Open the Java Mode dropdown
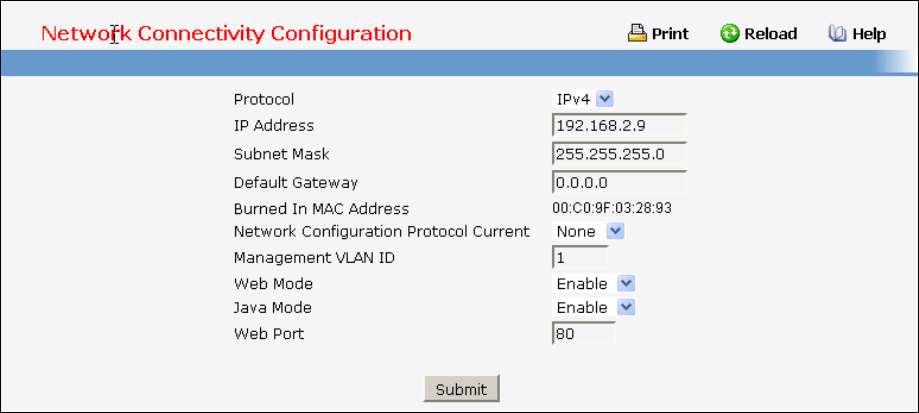Viewport: 919px width, 413px height. (x=627, y=307)
